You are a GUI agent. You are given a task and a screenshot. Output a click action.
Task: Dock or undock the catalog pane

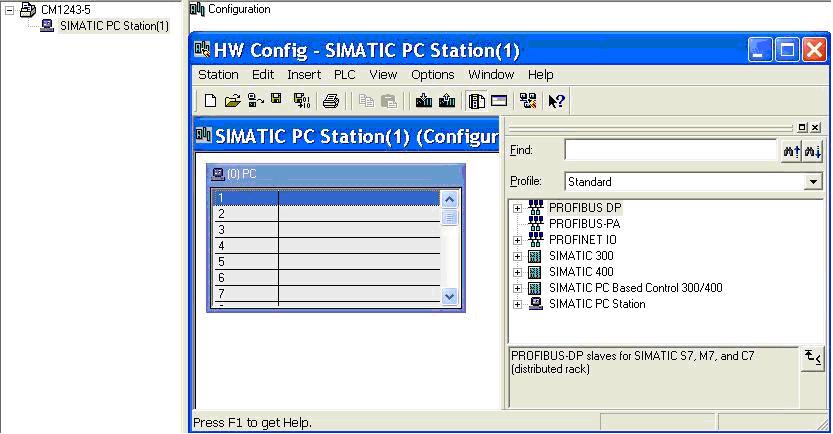tap(802, 127)
